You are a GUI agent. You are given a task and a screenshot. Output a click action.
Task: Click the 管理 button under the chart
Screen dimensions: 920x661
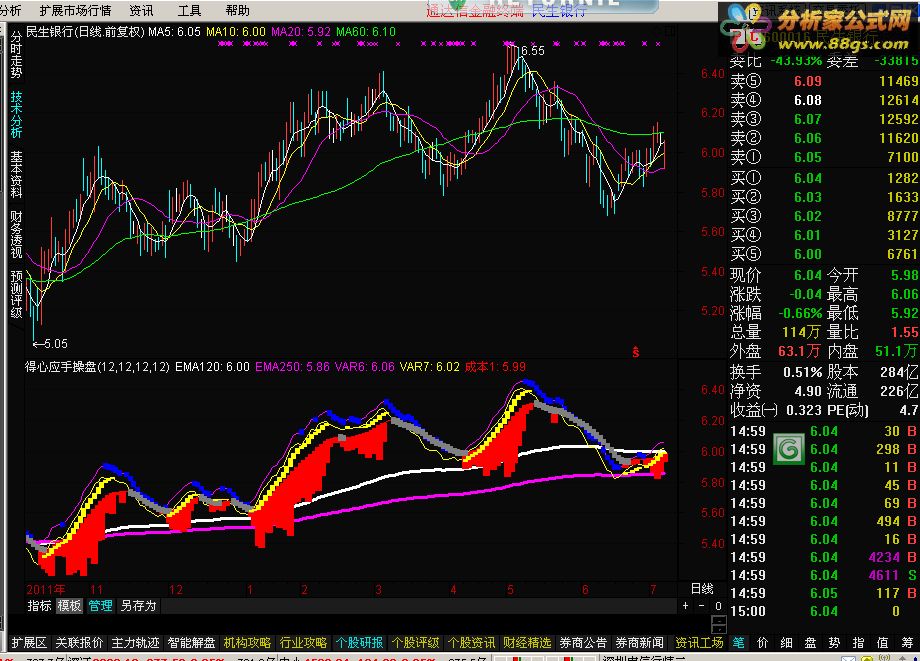[x=100, y=606]
